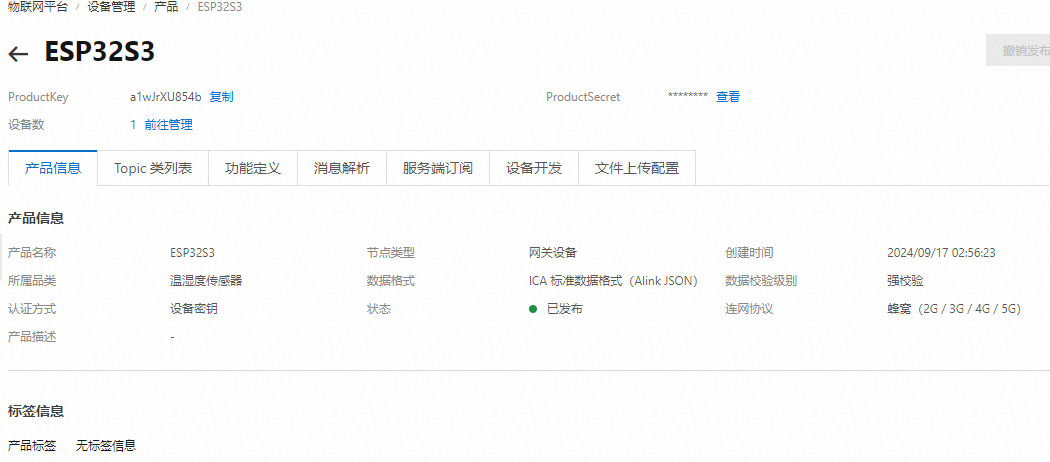Open the 设备开发 tab
Screen dimensions: 1050x462
[534, 168]
